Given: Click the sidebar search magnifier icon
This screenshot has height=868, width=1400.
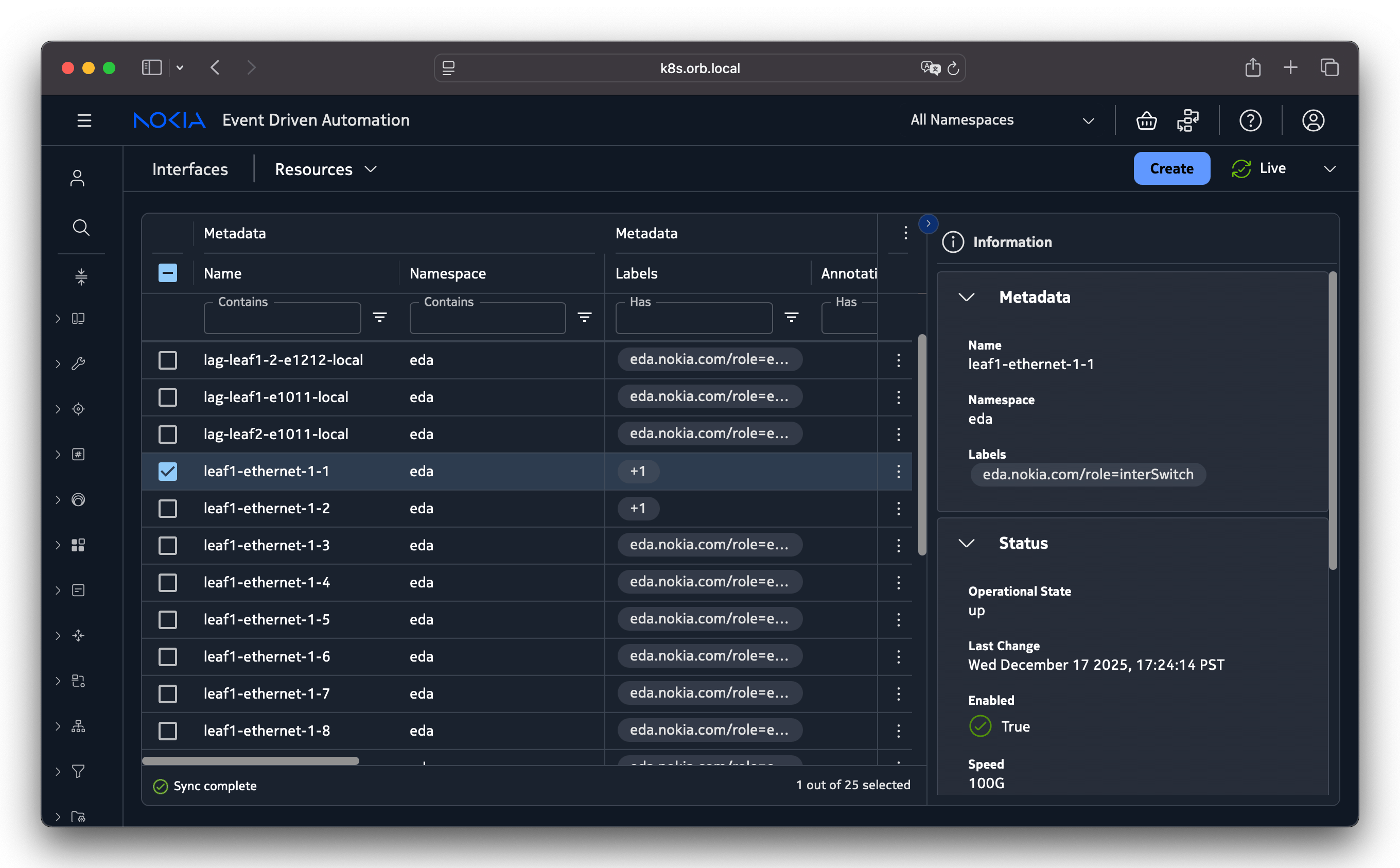Looking at the screenshot, I should 81,228.
